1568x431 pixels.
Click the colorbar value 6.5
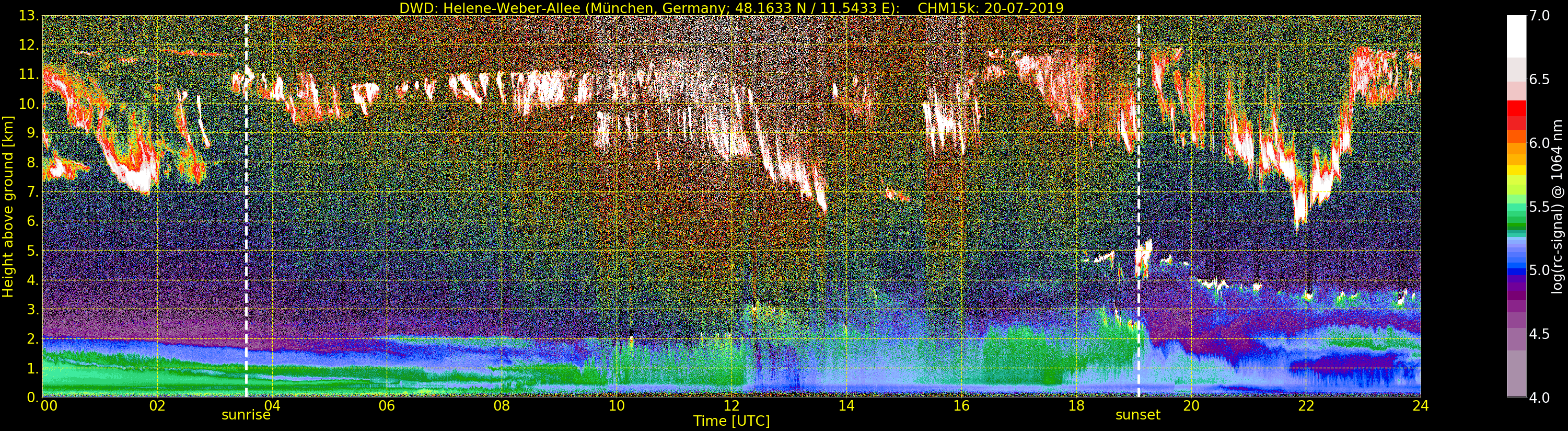pos(1539,80)
